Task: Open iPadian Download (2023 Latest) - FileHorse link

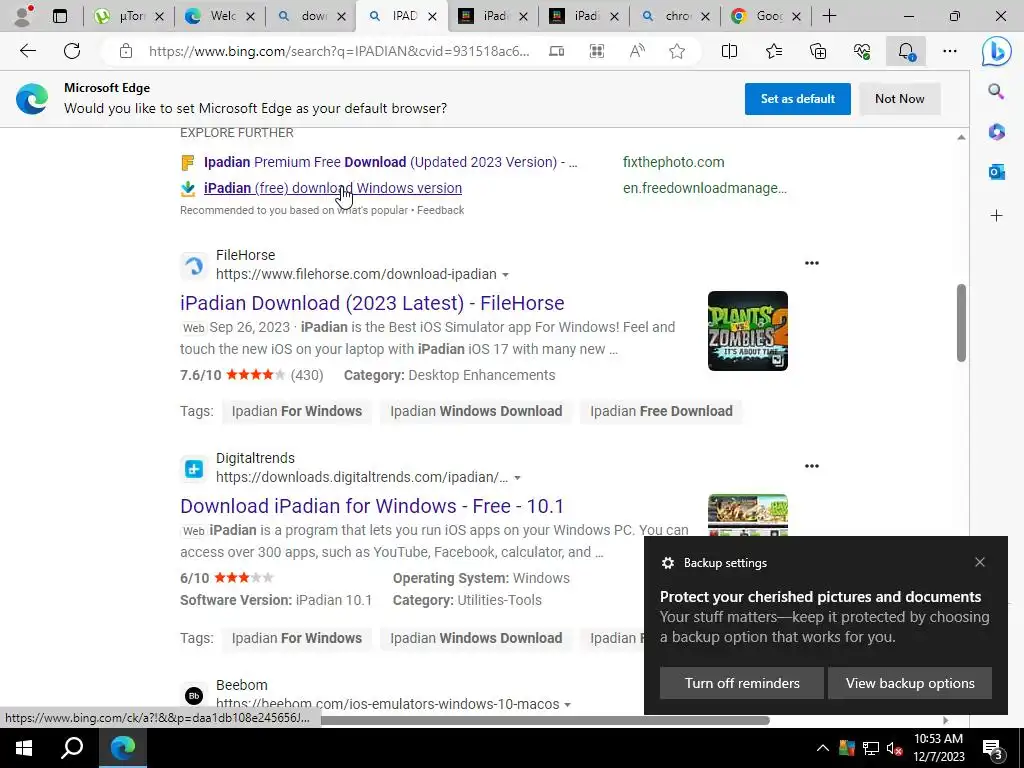Action: 372,303
